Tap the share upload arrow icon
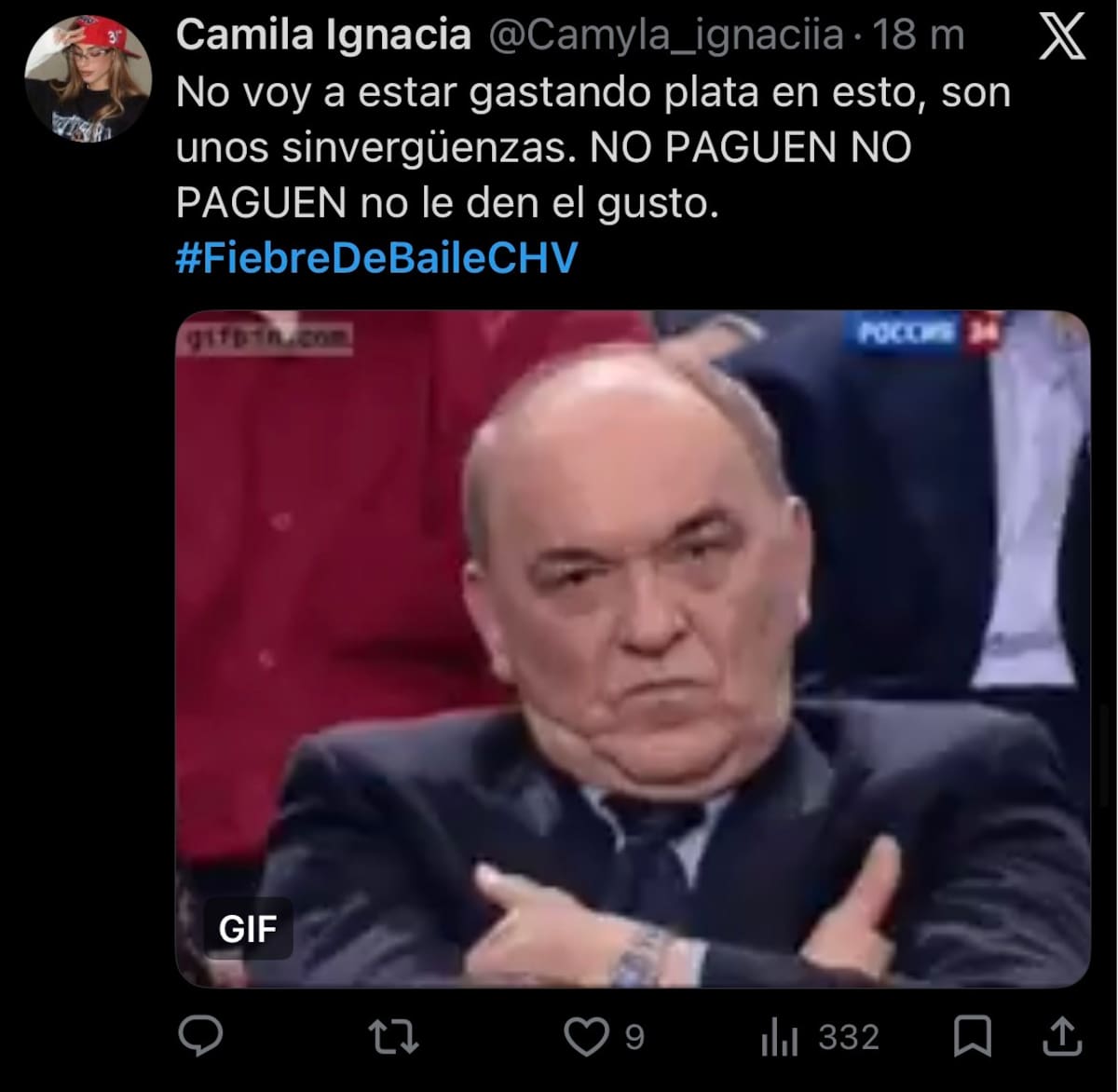 (x=1062, y=1037)
